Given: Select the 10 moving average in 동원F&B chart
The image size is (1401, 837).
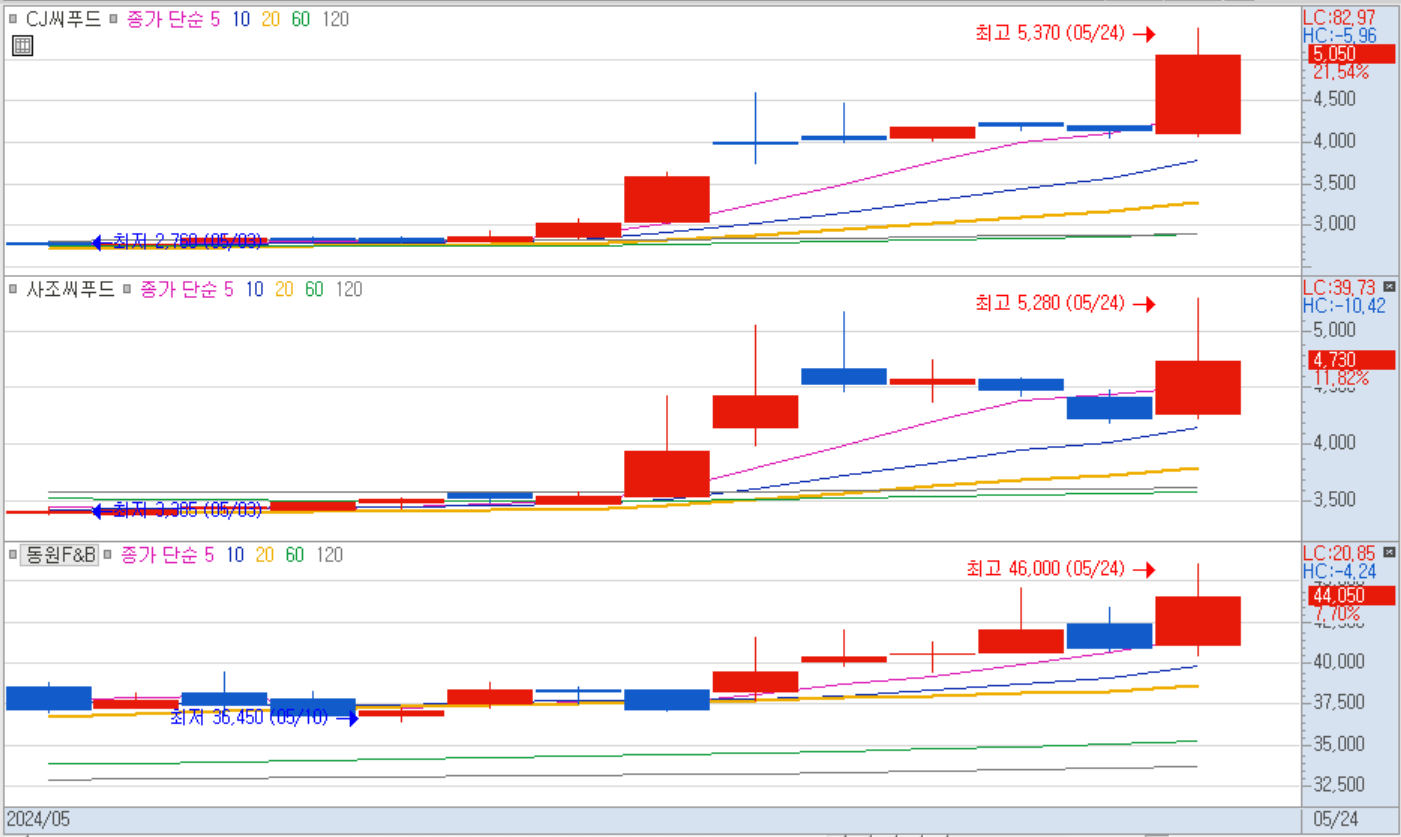Looking at the screenshot, I should coord(236,555).
